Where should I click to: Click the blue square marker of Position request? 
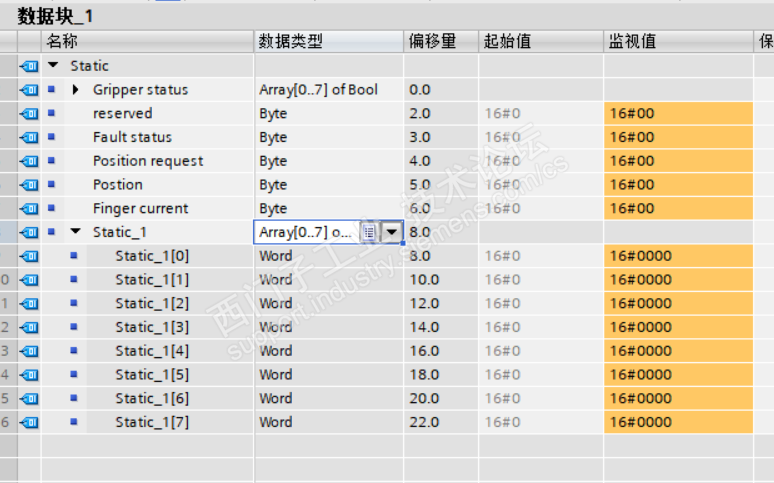coord(51,161)
